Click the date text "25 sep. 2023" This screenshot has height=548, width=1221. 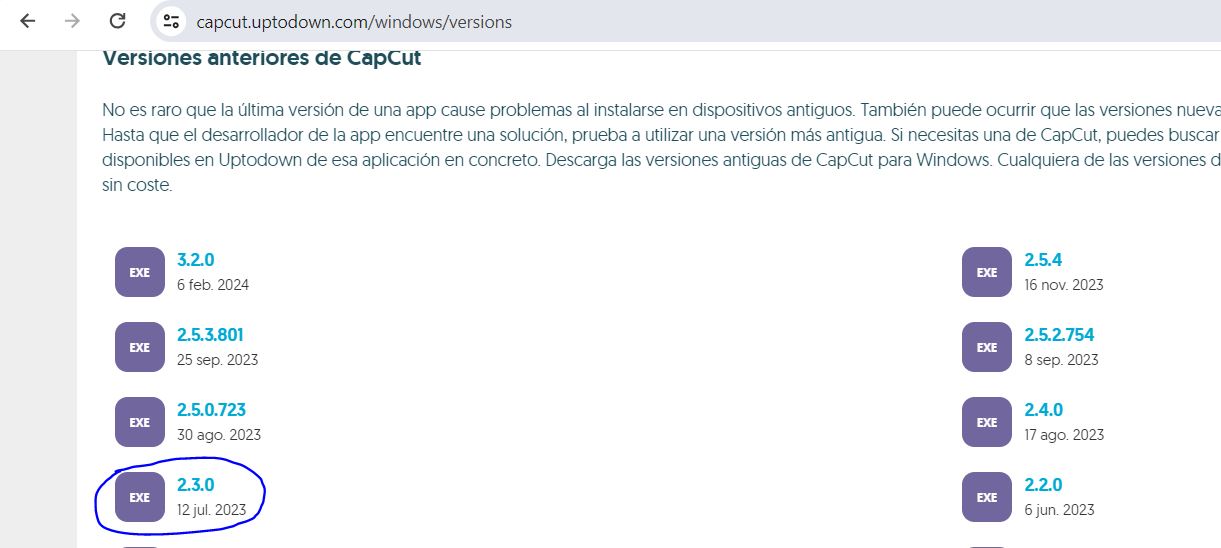[218, 360]
